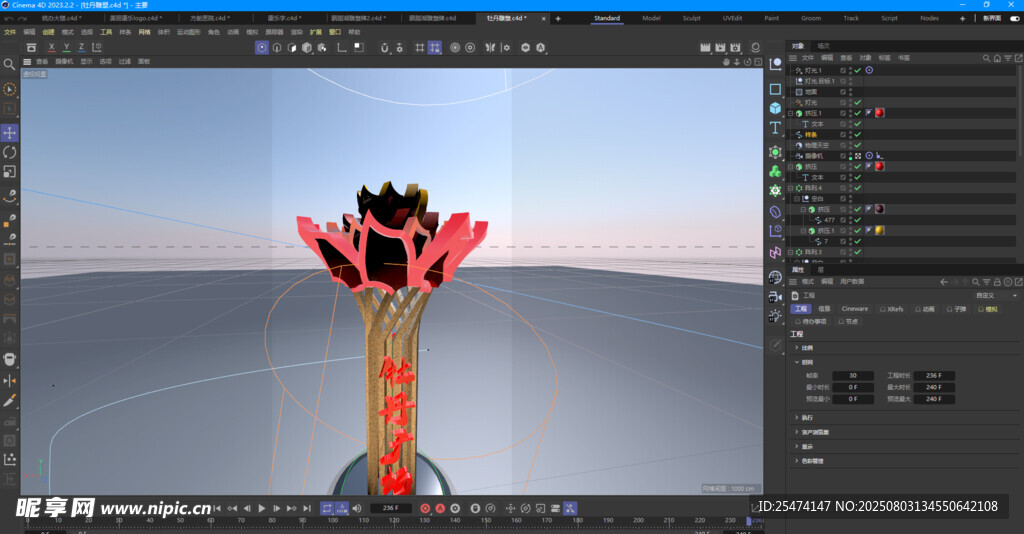
Task: Click the record keyframe button in timeline
Action: click(425, 508)
